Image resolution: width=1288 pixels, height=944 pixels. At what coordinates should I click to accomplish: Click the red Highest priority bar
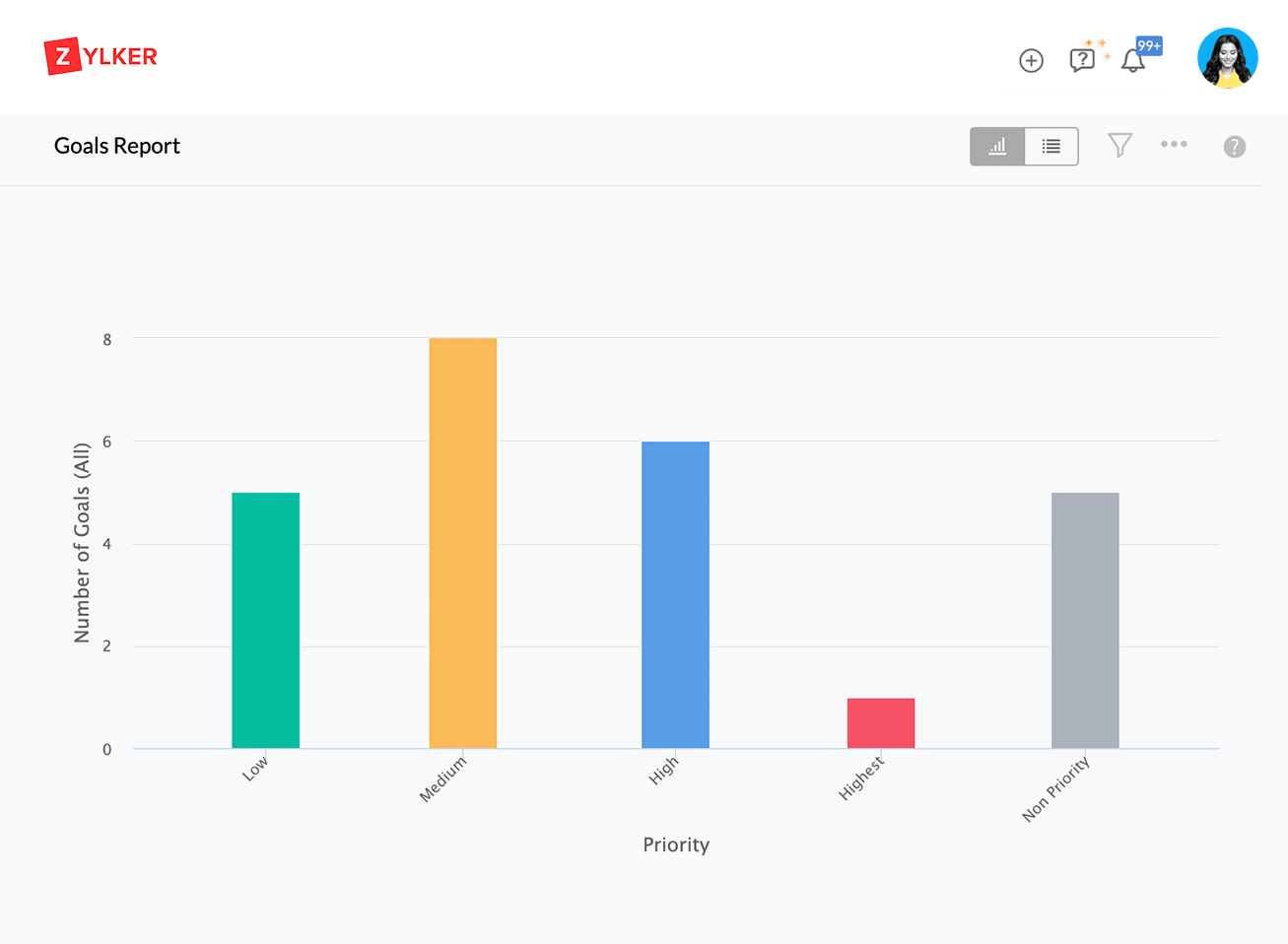tap(881, 723)
